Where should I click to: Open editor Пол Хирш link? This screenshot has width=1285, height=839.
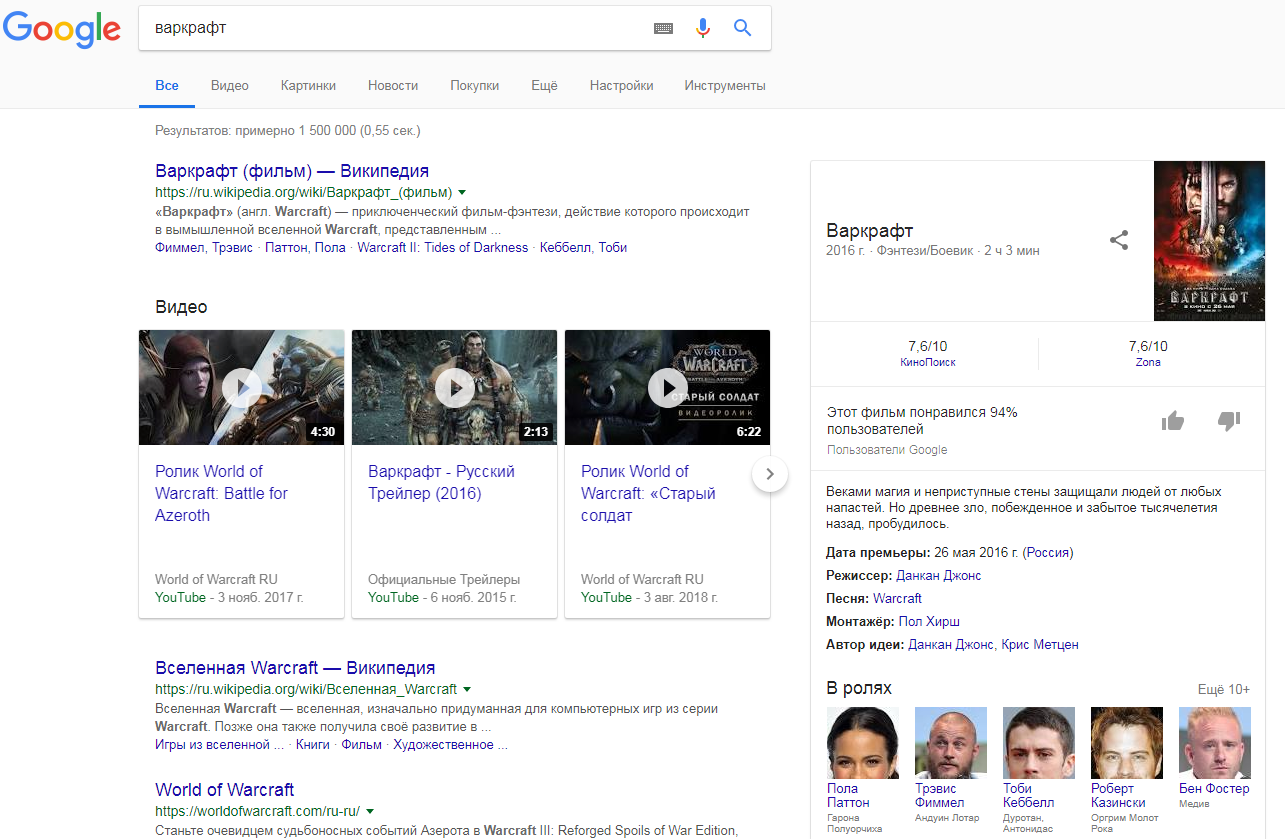coord(929,622)
